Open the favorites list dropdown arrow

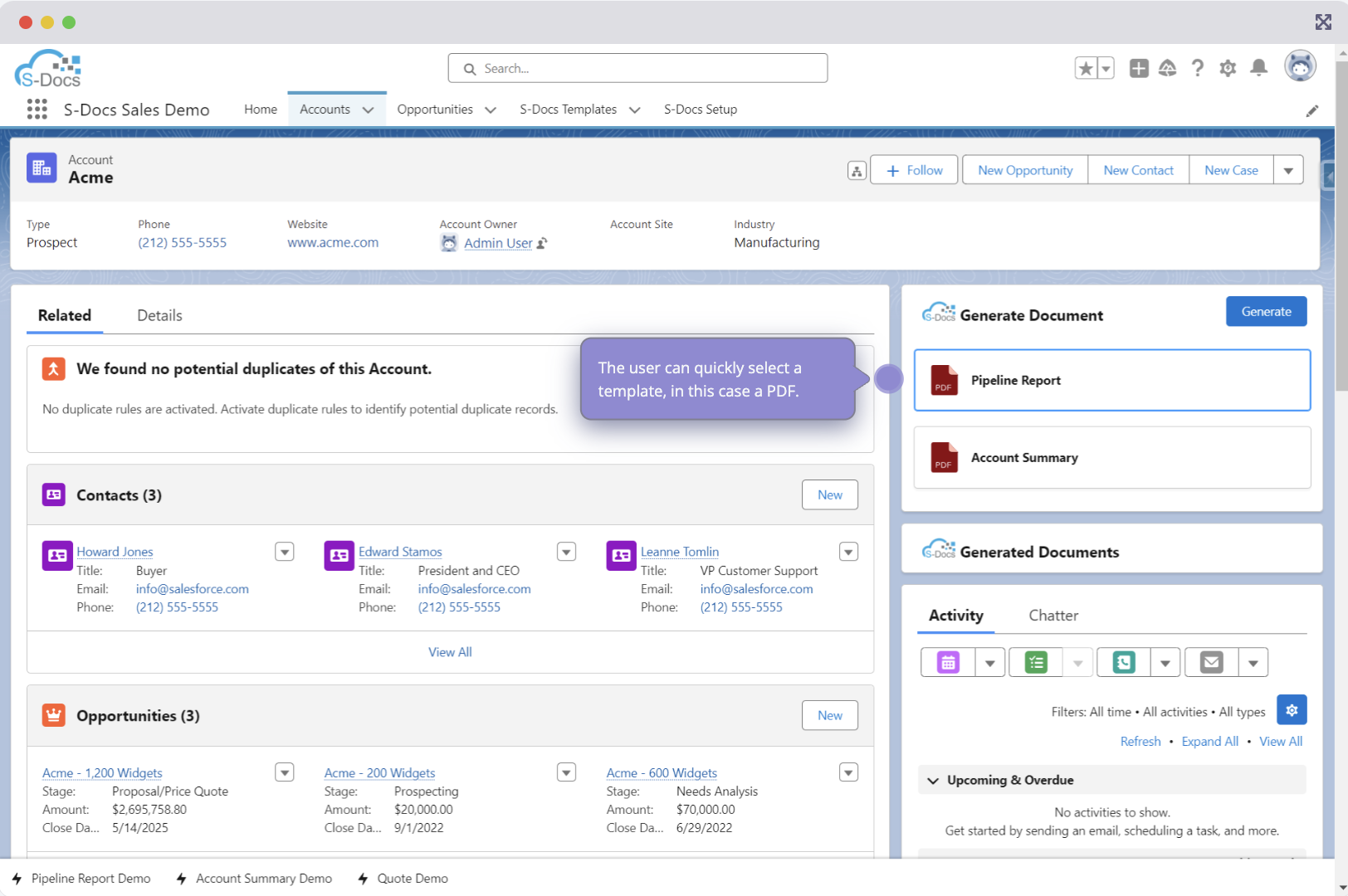click(1106, 68)
